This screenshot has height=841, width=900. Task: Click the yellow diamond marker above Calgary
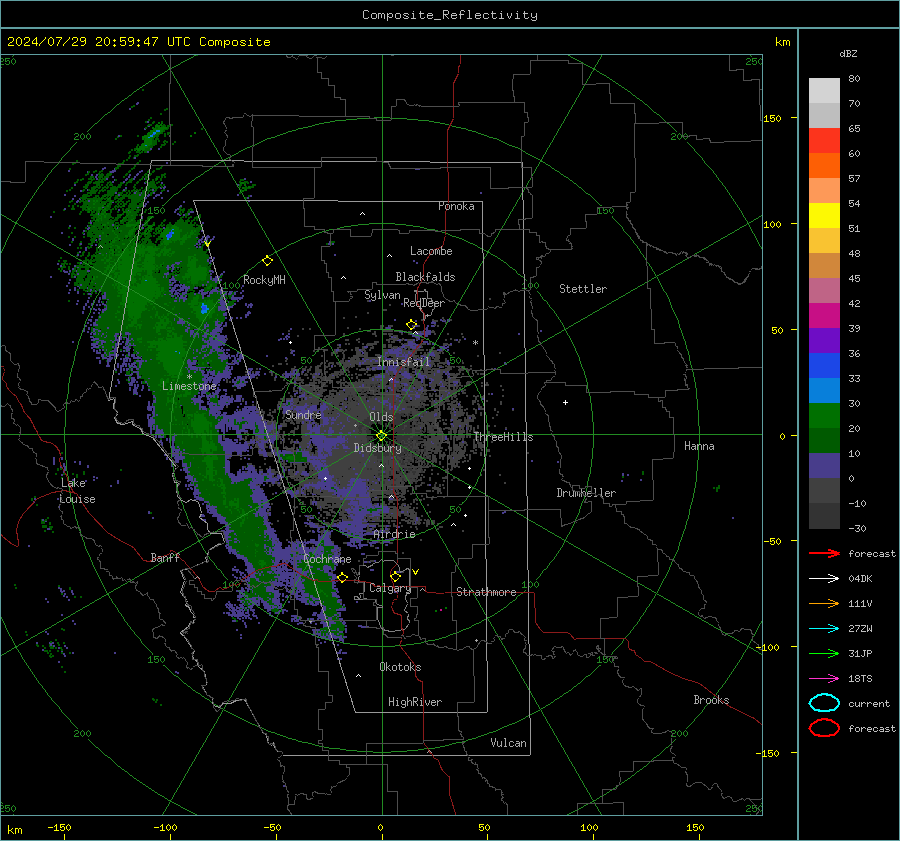(x=395, y=576)
